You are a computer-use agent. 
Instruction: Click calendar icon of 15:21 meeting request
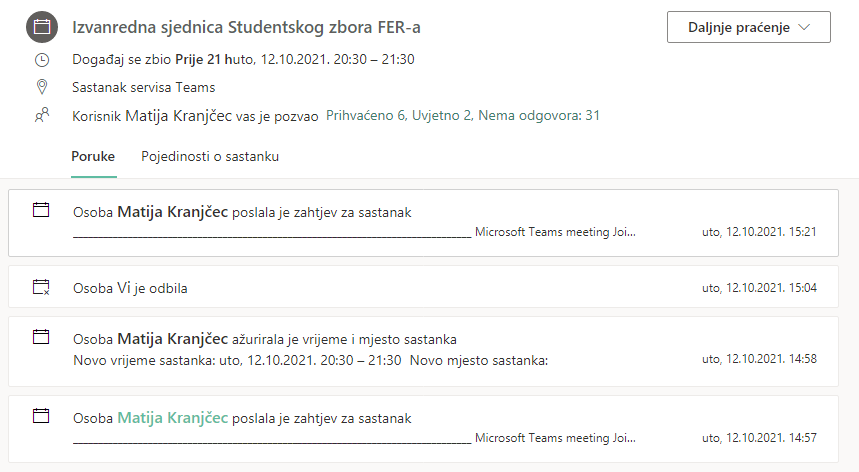coord(41,210)
